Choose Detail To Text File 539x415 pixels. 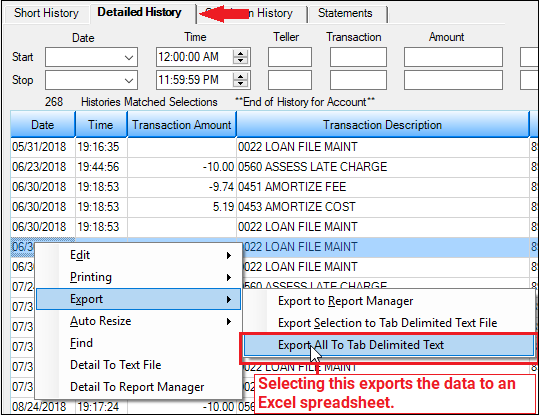tap(138, 365)
